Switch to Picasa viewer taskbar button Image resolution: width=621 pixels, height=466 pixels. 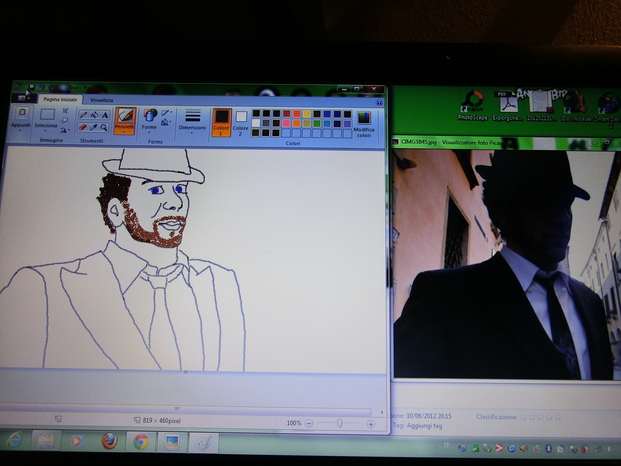click(x=172, y=442)
